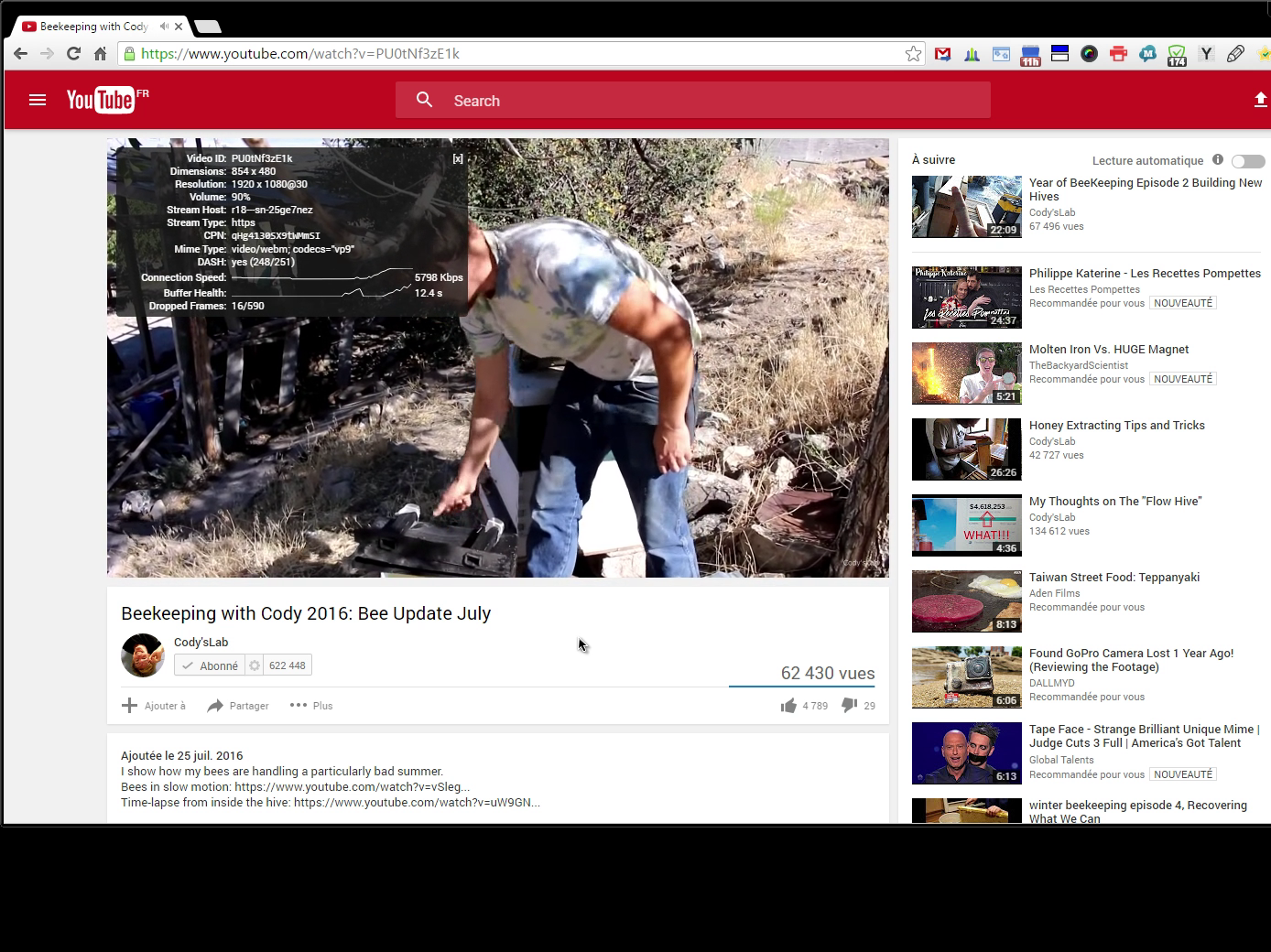The width and height of the screenshot is (1271, 952).
Task: Click the YouTube logo to go home
Action: 101,100
